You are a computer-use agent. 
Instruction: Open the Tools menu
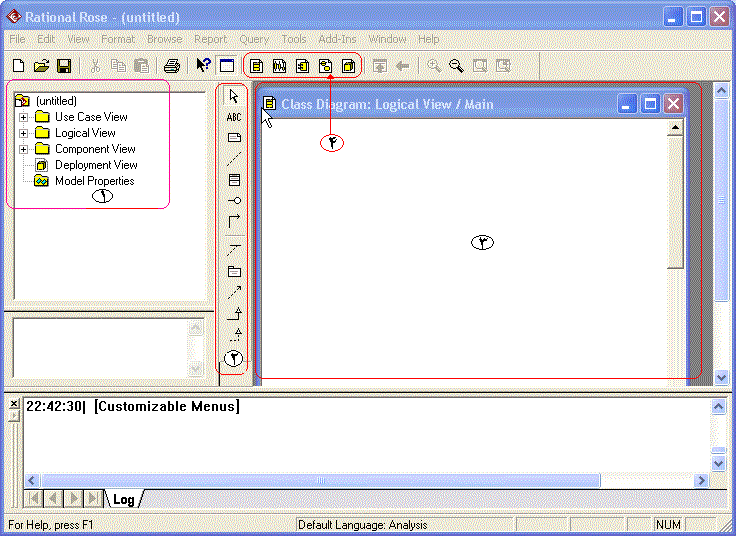tap(294, 39)
